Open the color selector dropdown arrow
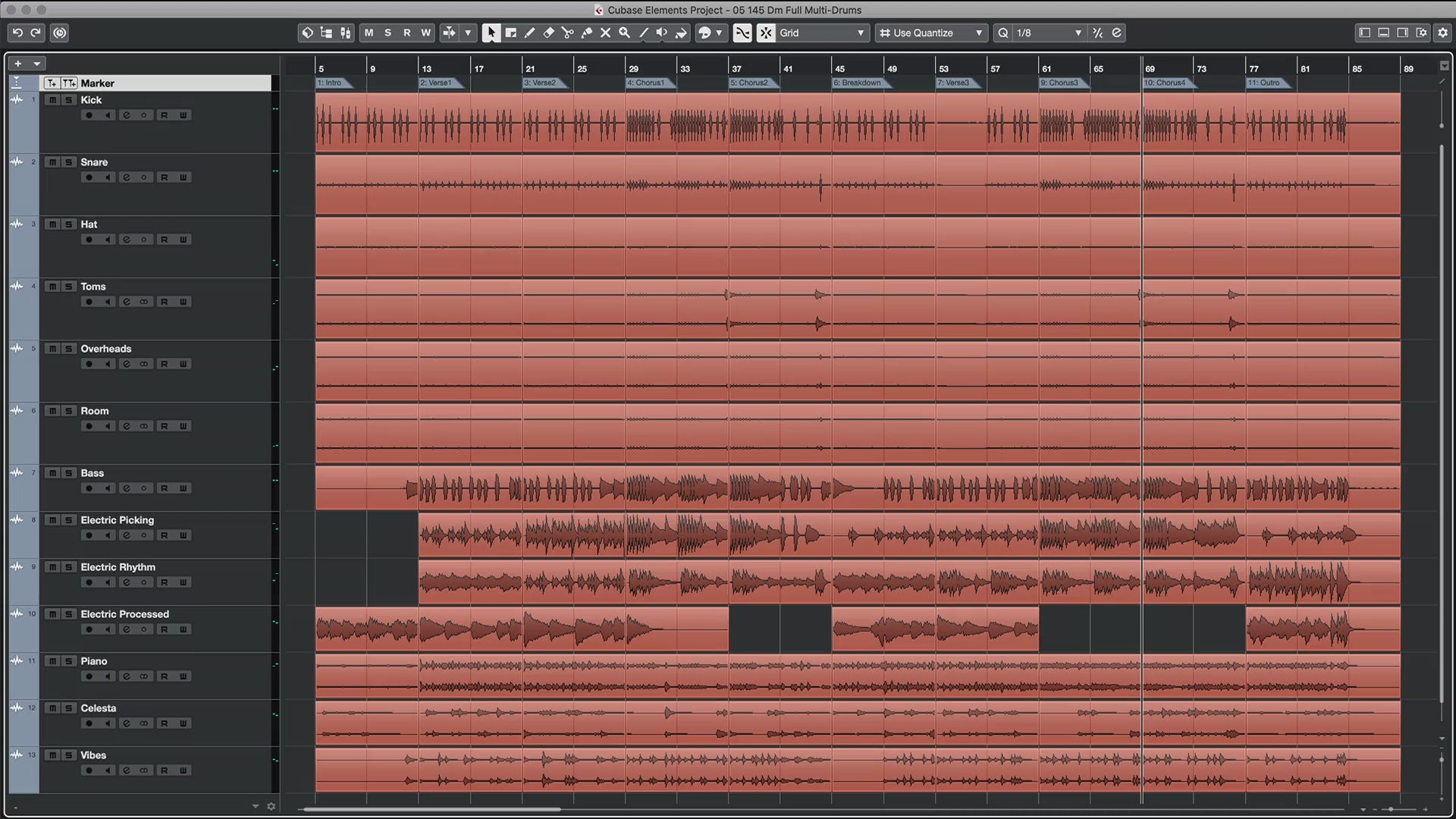The image size is (1456, 819). 719,33
